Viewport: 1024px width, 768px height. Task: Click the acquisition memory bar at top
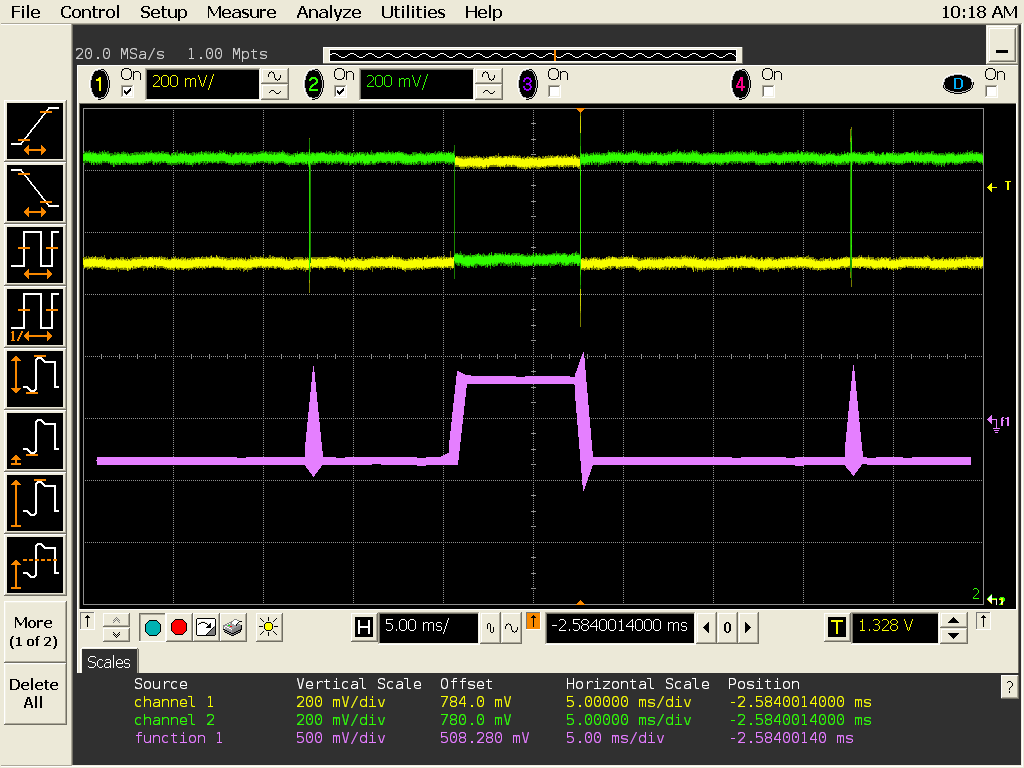[x=533, y=56]
